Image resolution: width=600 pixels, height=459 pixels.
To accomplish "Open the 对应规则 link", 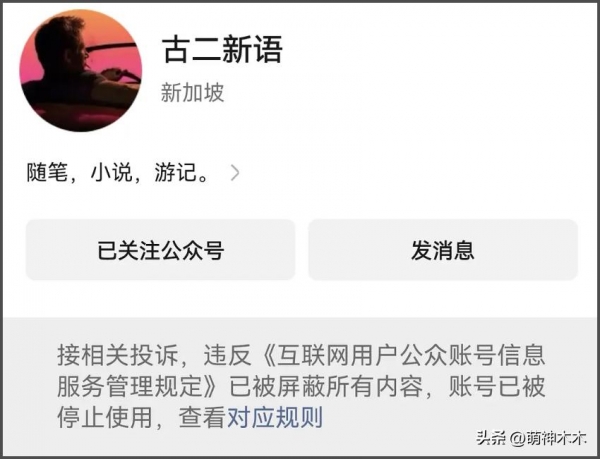I will 275,417.
